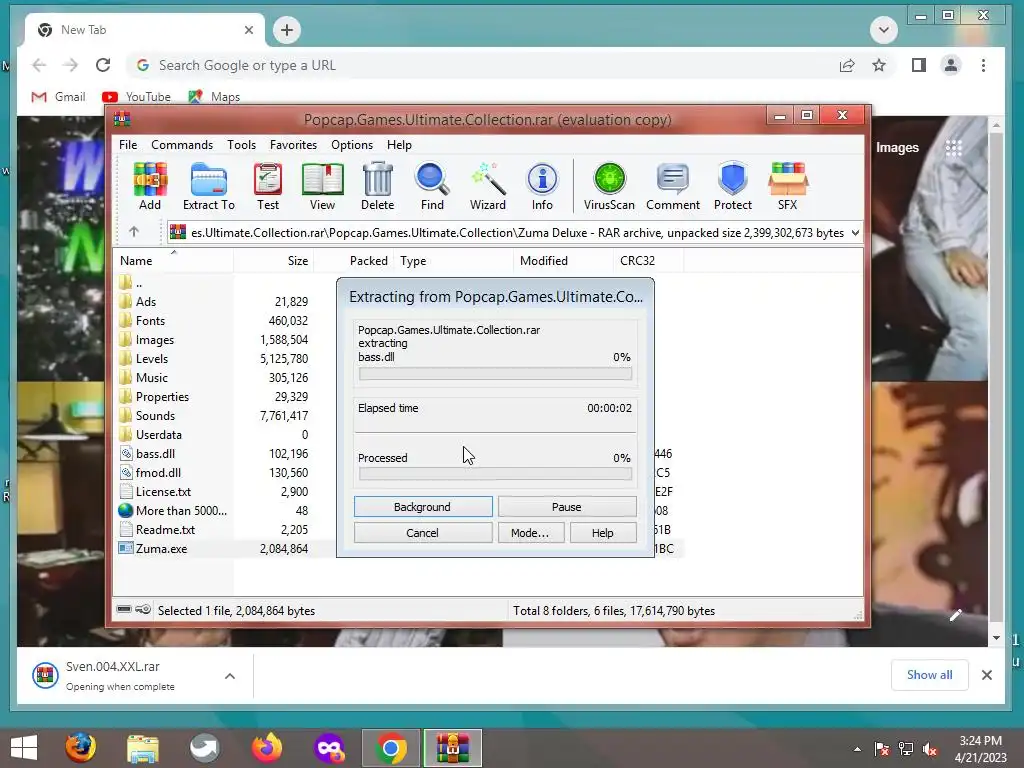Open a new Chrome tab
The image size is (1024, 768).
point(287,30)
